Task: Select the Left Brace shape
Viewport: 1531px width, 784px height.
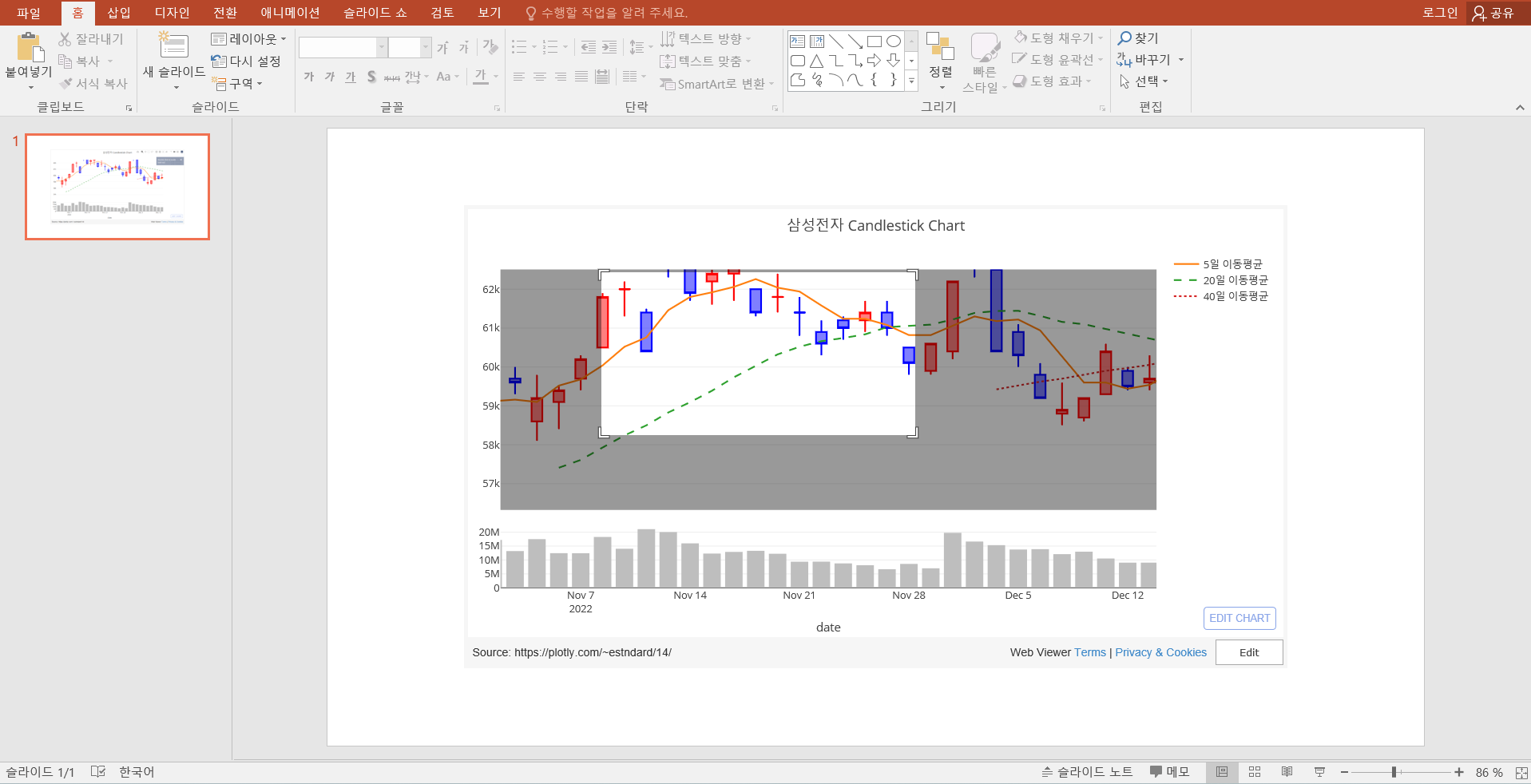Action: 875,80
